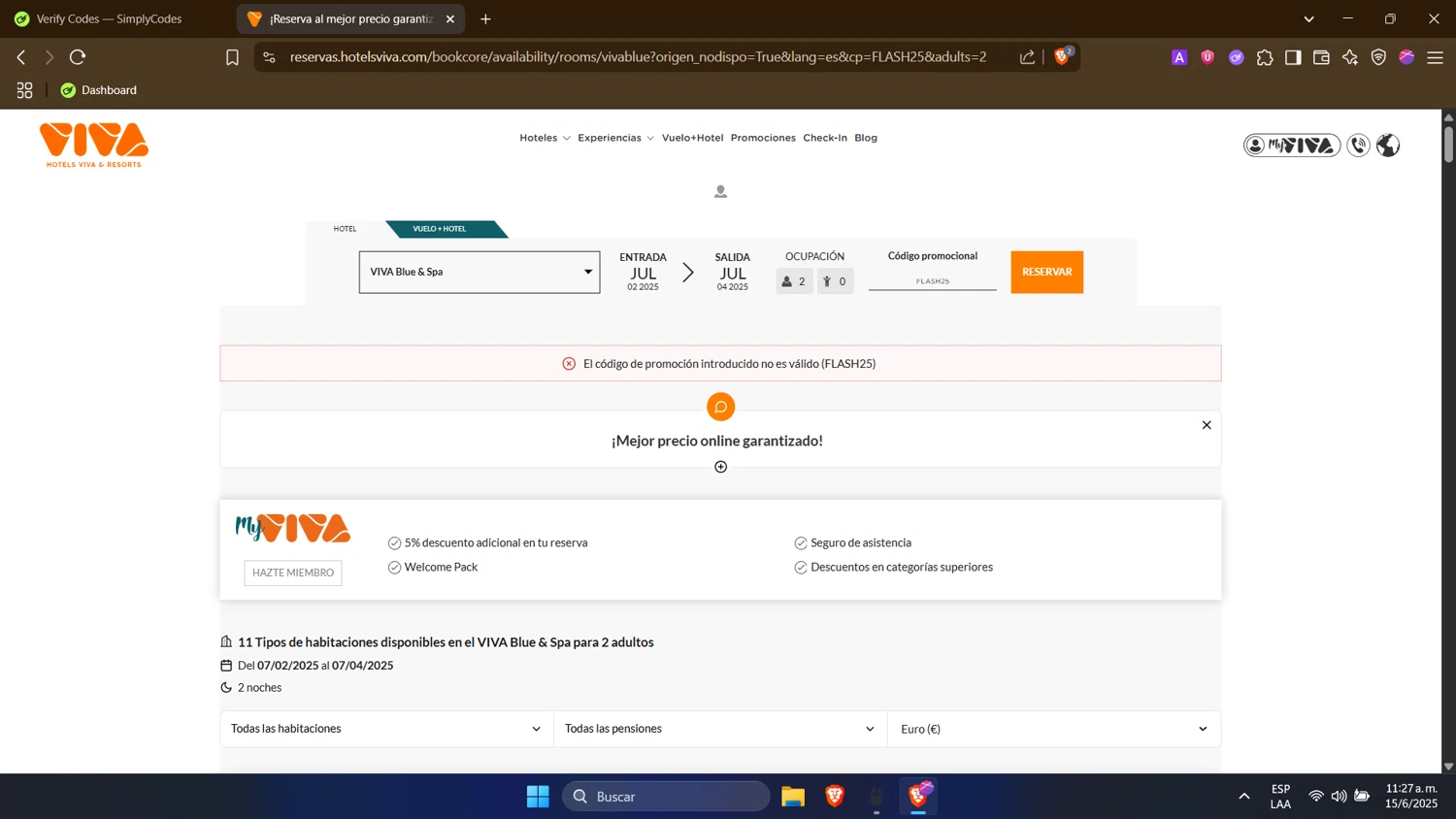Screen dimensions: 1456x819
Task: Open the volume control in tray
Action: pos(1339,797)
